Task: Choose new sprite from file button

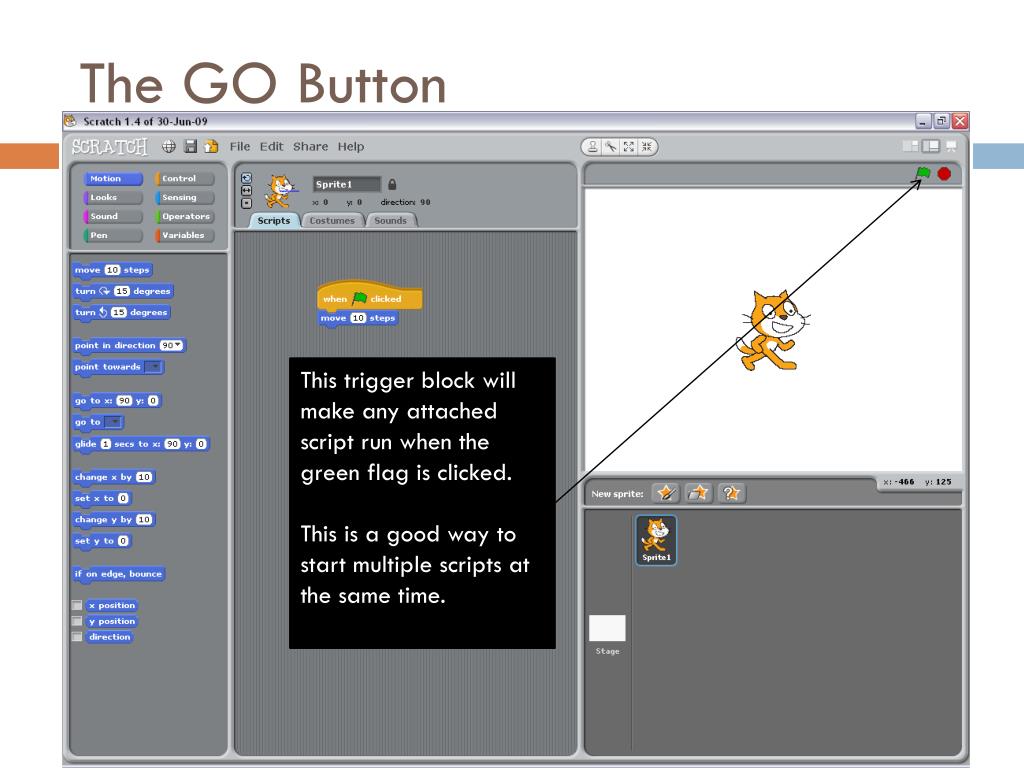Action: pyautogui.click(x=699, y=493)
